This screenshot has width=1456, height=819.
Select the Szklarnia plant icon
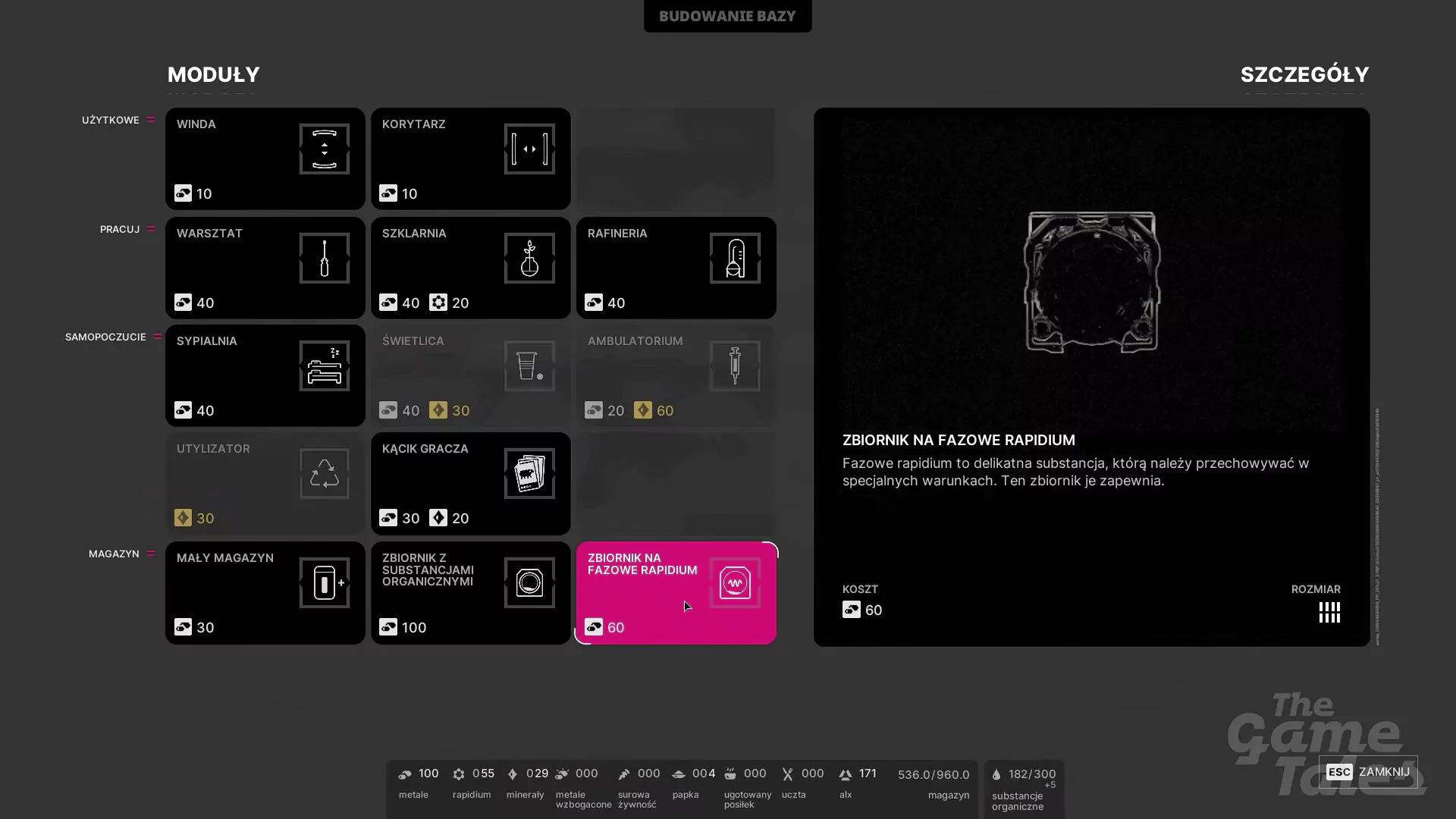(x=529, y=258)
